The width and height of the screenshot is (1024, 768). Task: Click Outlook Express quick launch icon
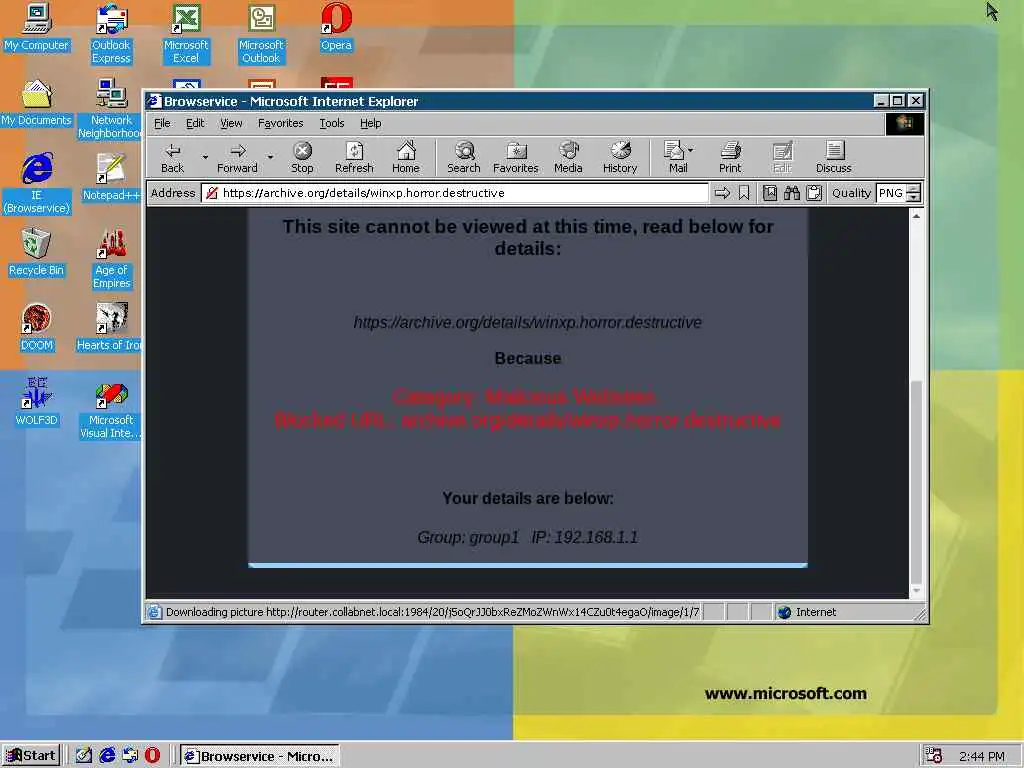tap(130, 756)
